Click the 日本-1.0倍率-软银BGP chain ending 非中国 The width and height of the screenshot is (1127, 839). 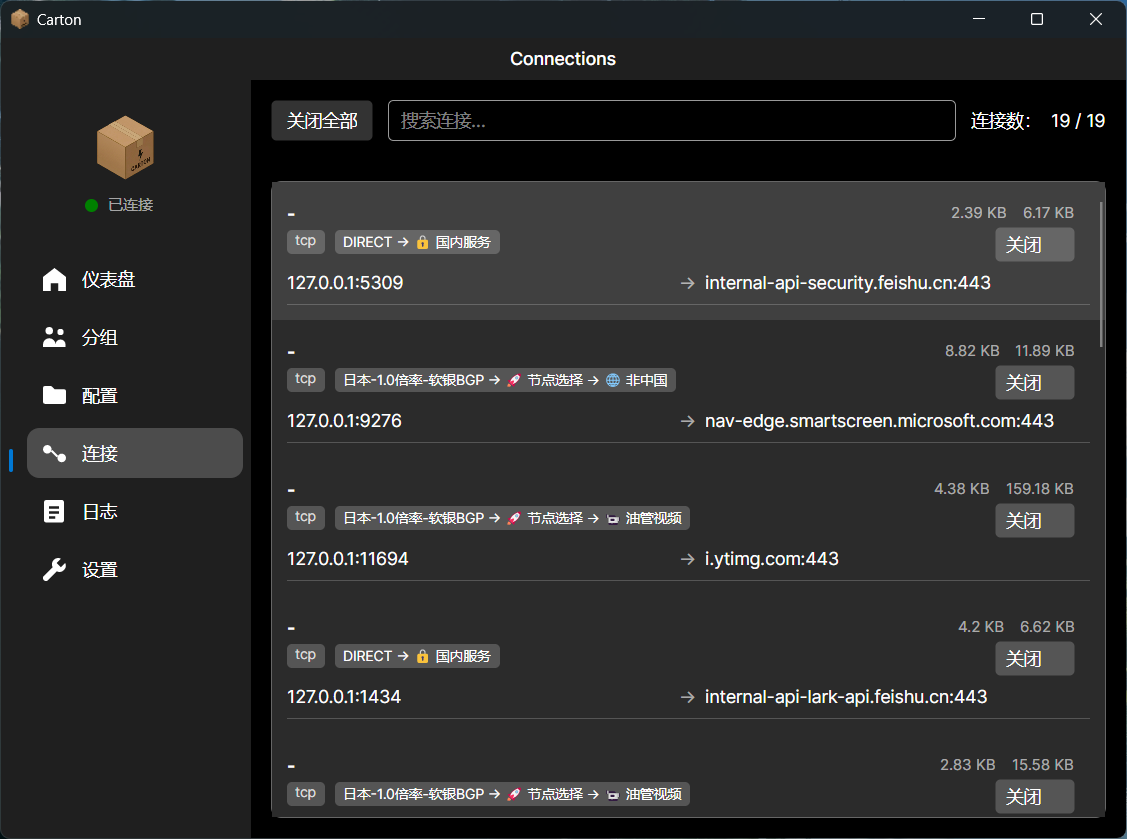tap(505, 380)
